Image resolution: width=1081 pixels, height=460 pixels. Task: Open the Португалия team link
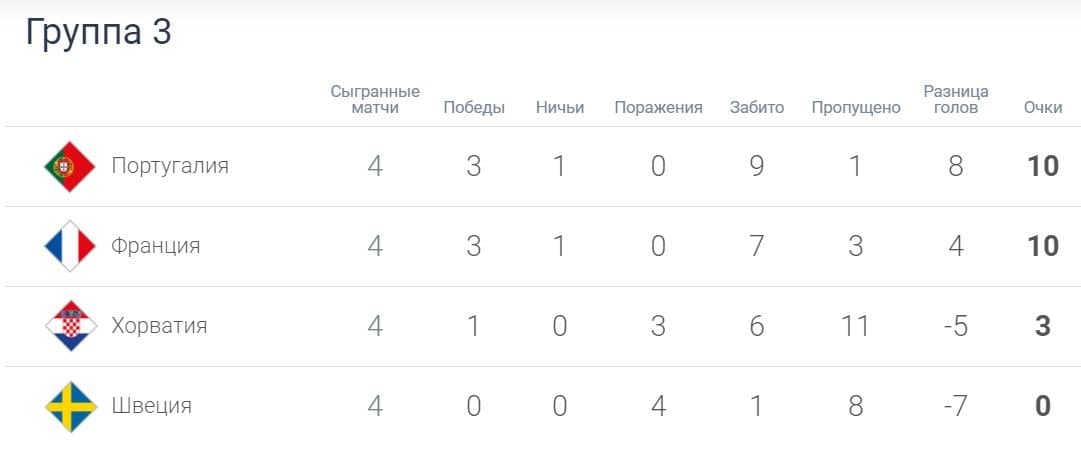click(170, 166)
